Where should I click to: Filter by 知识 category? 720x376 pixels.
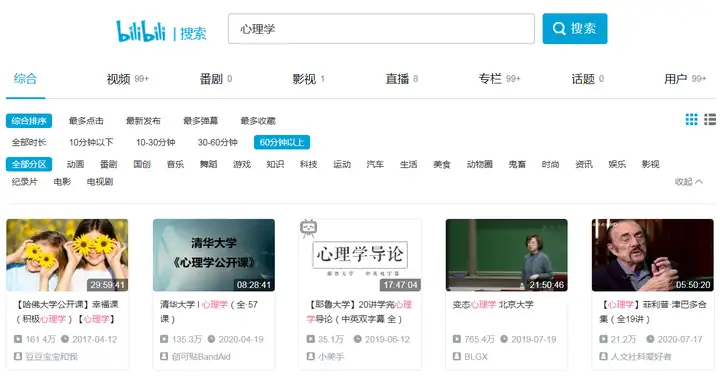pyautogui.click(x=275, y=164)
